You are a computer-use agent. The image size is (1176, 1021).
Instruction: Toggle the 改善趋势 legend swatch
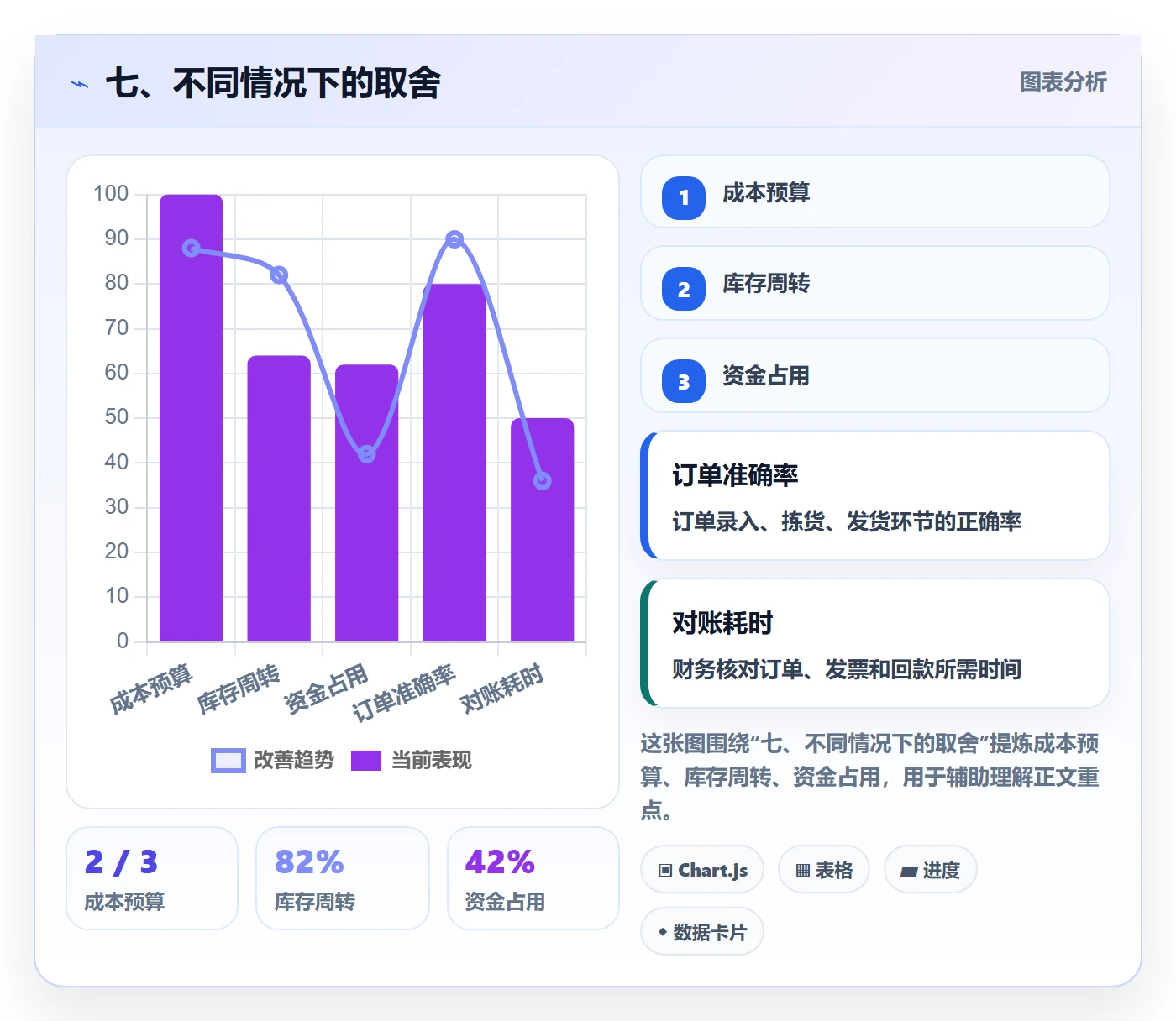tap(228, 760)
